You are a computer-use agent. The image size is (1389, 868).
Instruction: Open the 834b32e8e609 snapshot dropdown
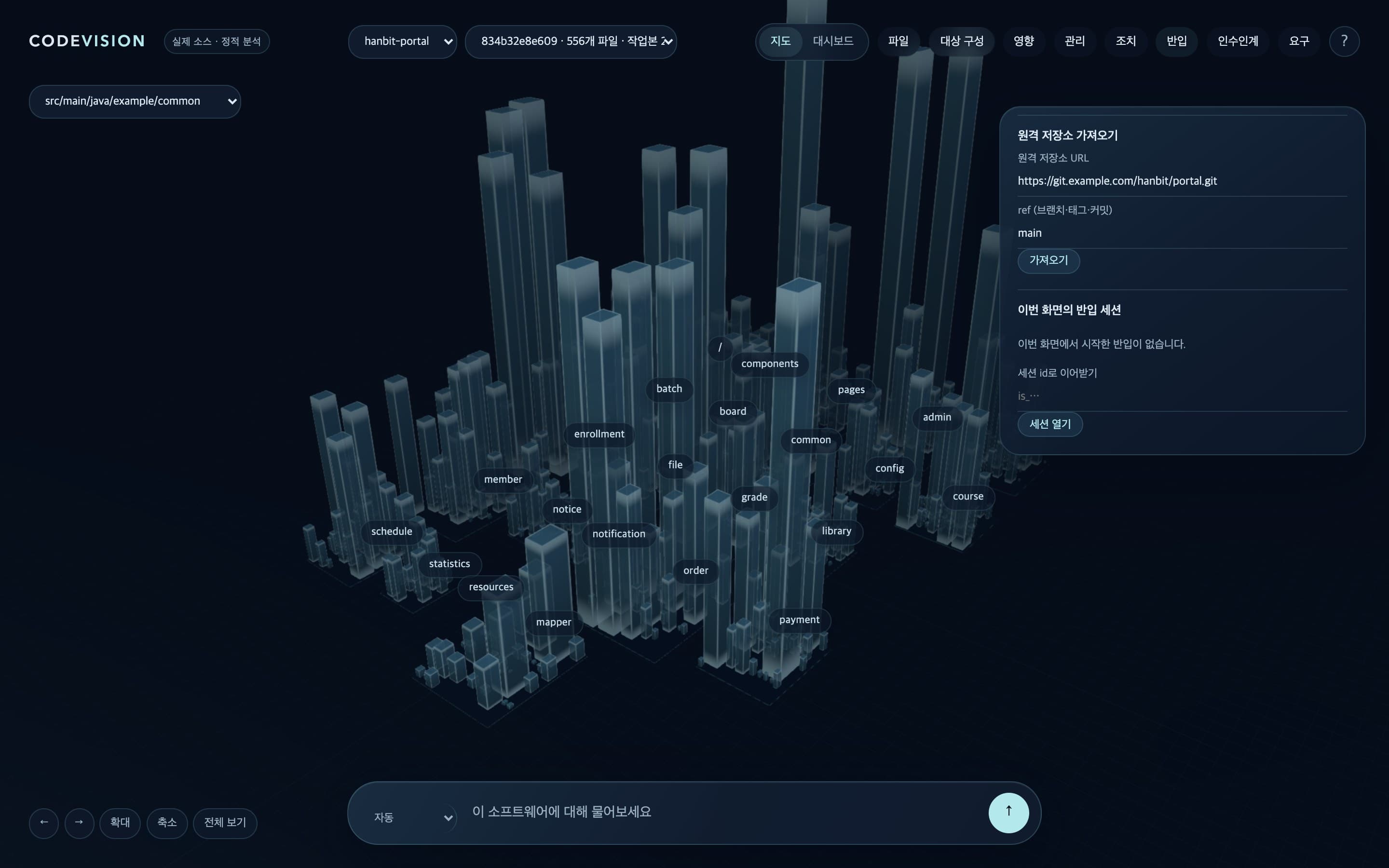coord(571,41)
